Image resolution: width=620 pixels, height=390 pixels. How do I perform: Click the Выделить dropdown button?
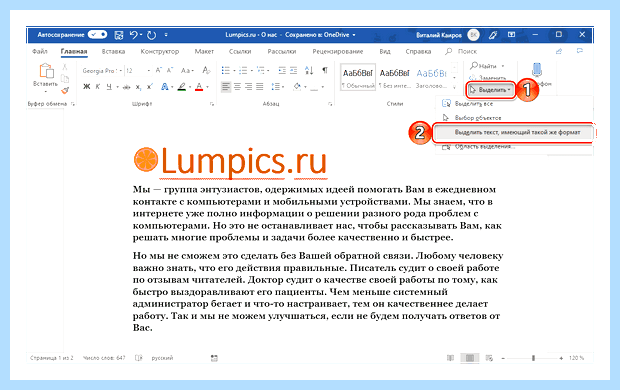click(491, 90)
